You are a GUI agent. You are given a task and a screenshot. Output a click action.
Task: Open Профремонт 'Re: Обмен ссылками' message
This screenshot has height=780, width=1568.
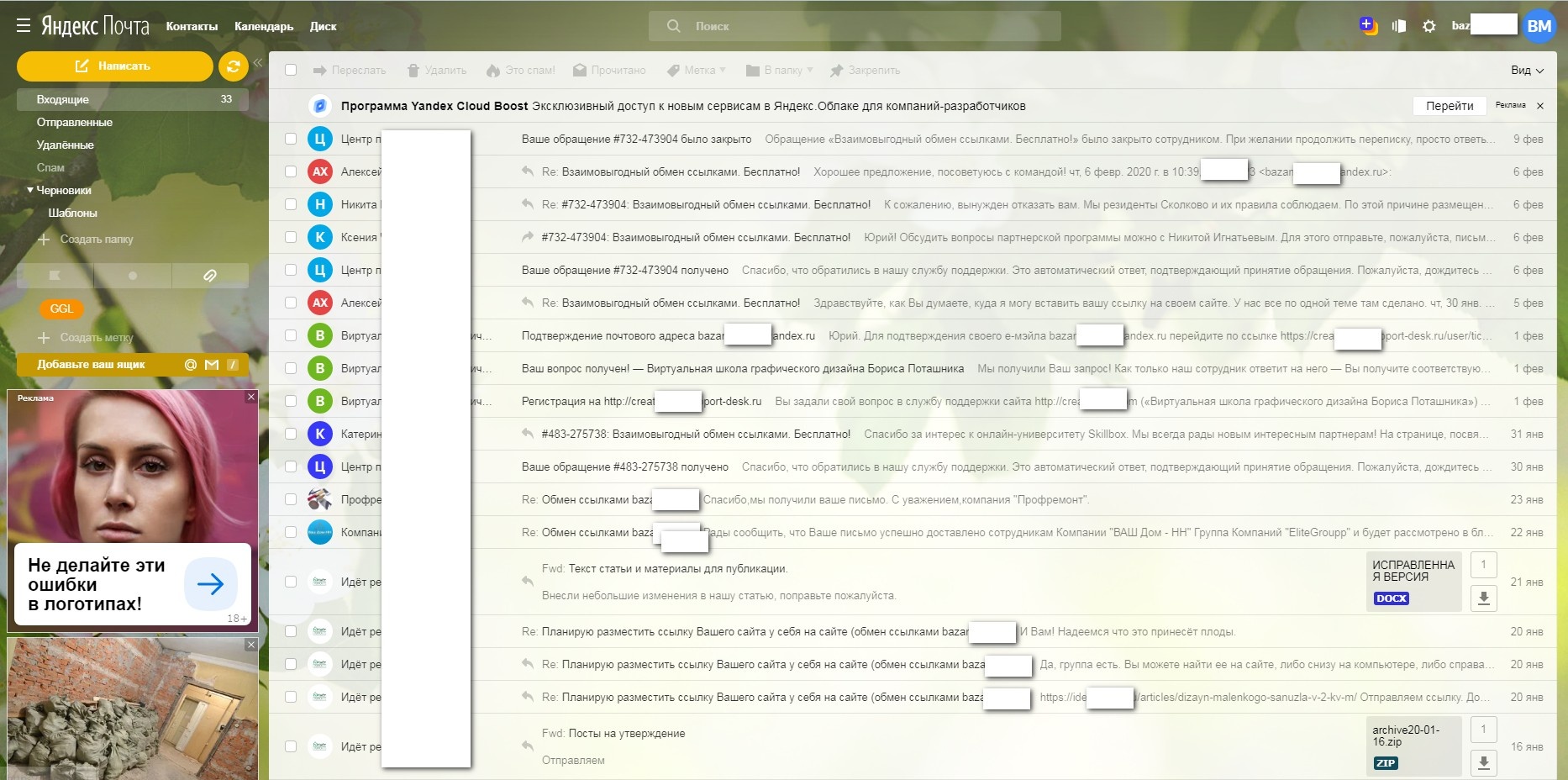(913, 499)
